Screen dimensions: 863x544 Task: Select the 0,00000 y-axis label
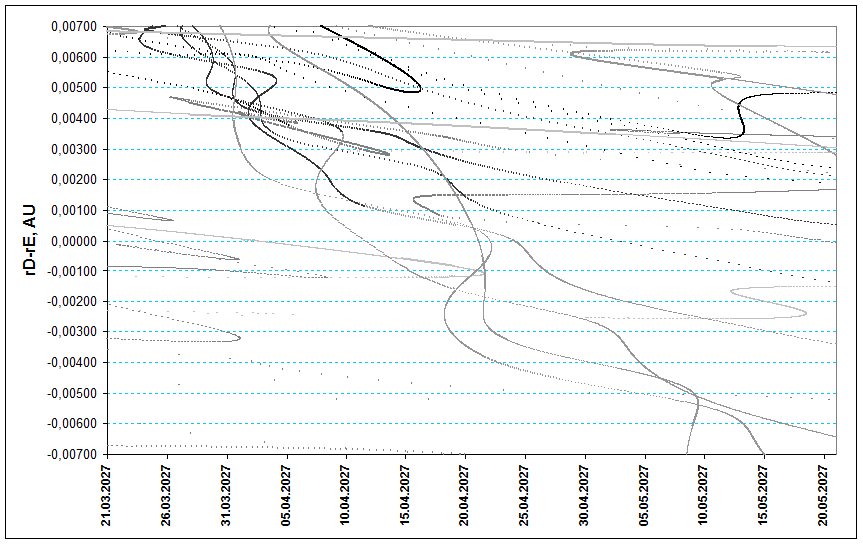click(72, 241)
